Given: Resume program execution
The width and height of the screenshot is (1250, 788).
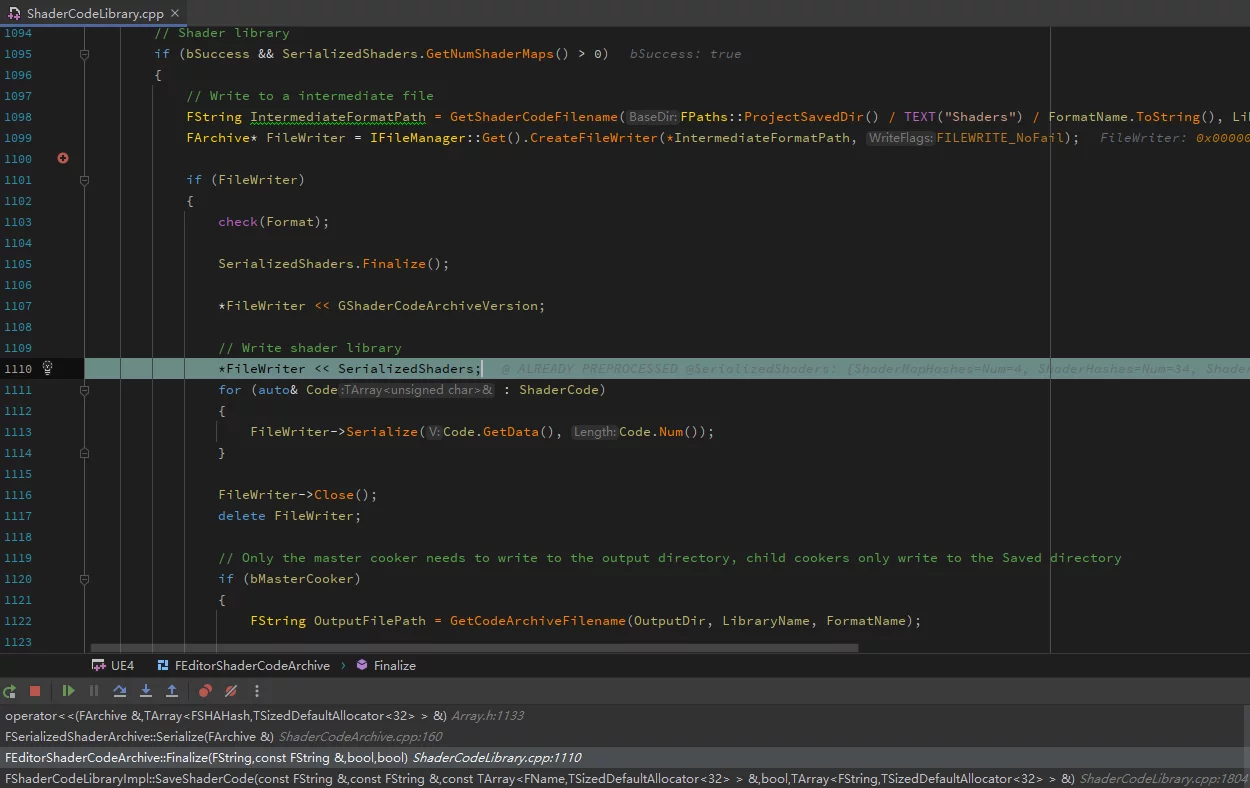Looking at the screenshot, I should pos(68,691).
